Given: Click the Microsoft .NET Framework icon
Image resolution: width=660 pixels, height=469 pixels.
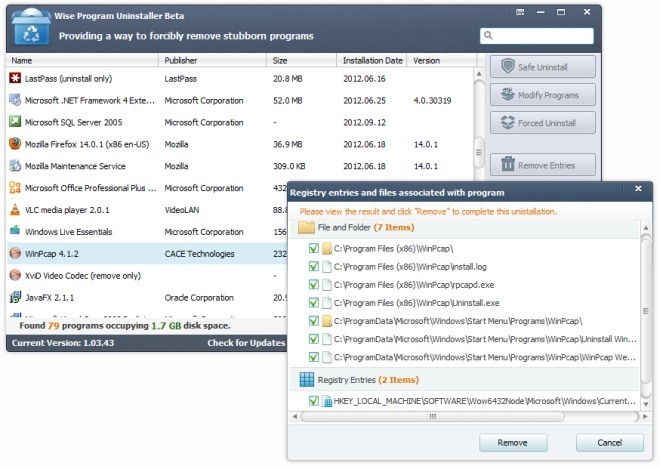Looking at the screenshot, I should coord(15,100).
